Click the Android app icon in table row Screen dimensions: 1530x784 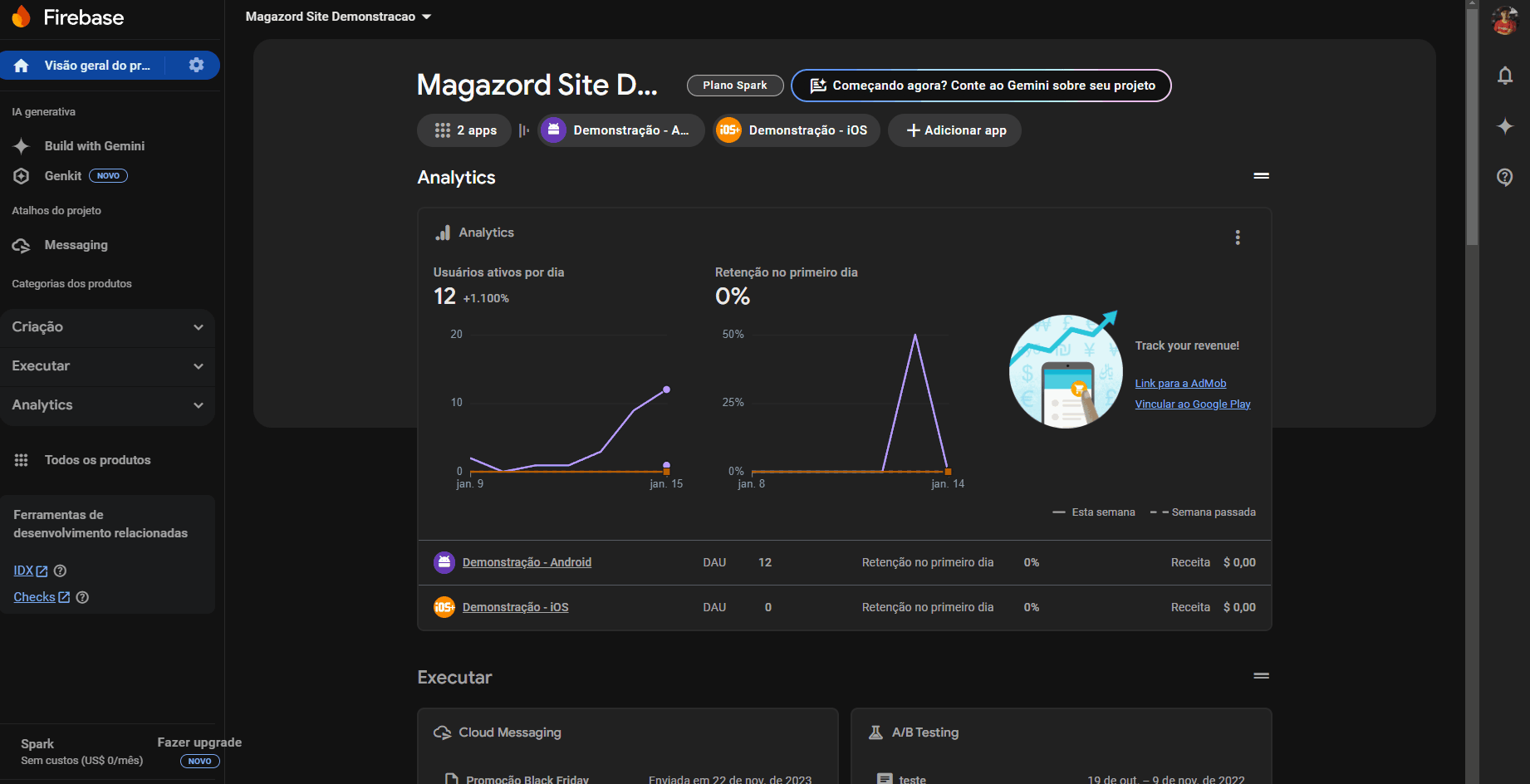coord(444,562)
